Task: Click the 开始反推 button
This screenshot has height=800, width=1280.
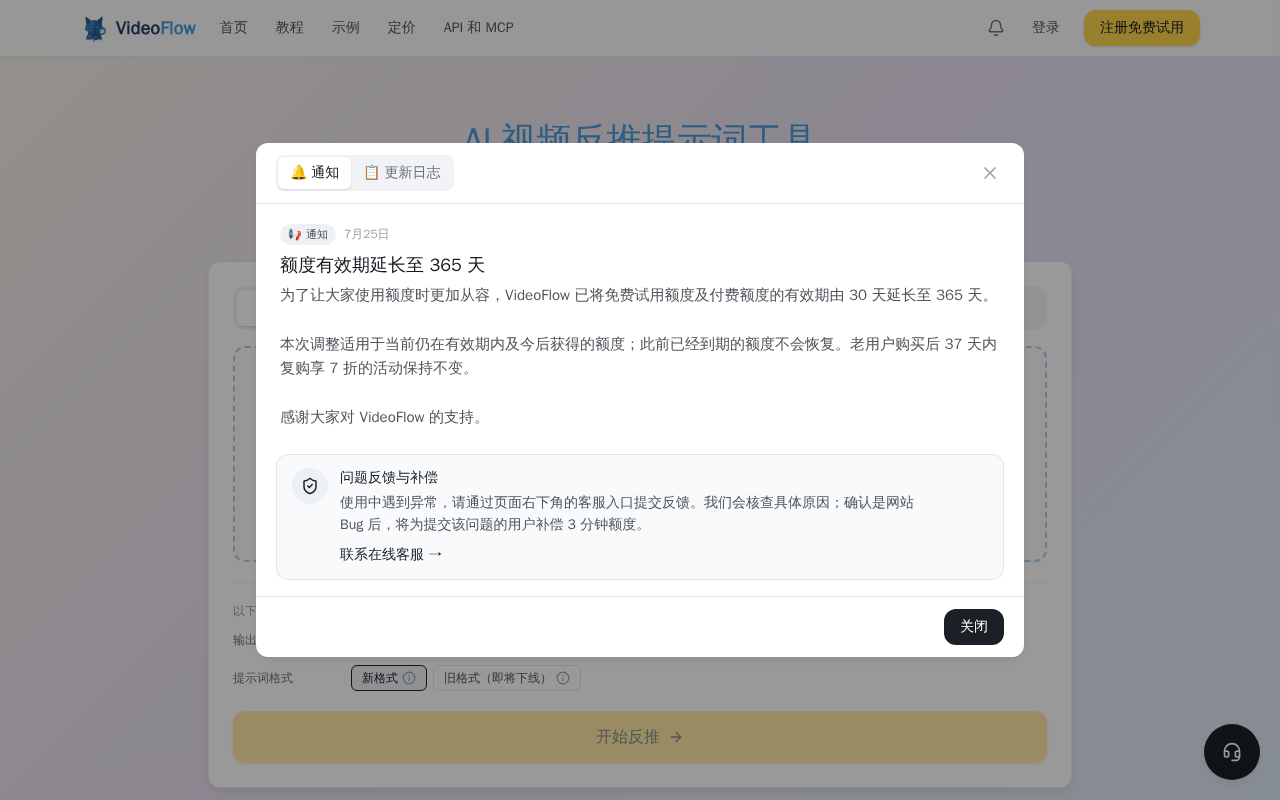Action: pyautogui.click(x=640, y=737)
